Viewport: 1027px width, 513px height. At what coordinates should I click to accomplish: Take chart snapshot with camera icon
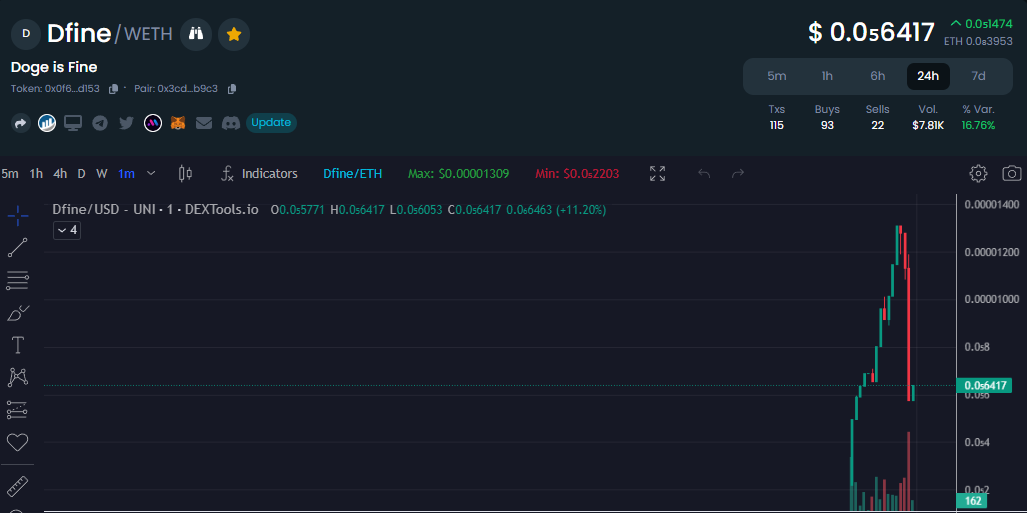[x=1012, y=174]
